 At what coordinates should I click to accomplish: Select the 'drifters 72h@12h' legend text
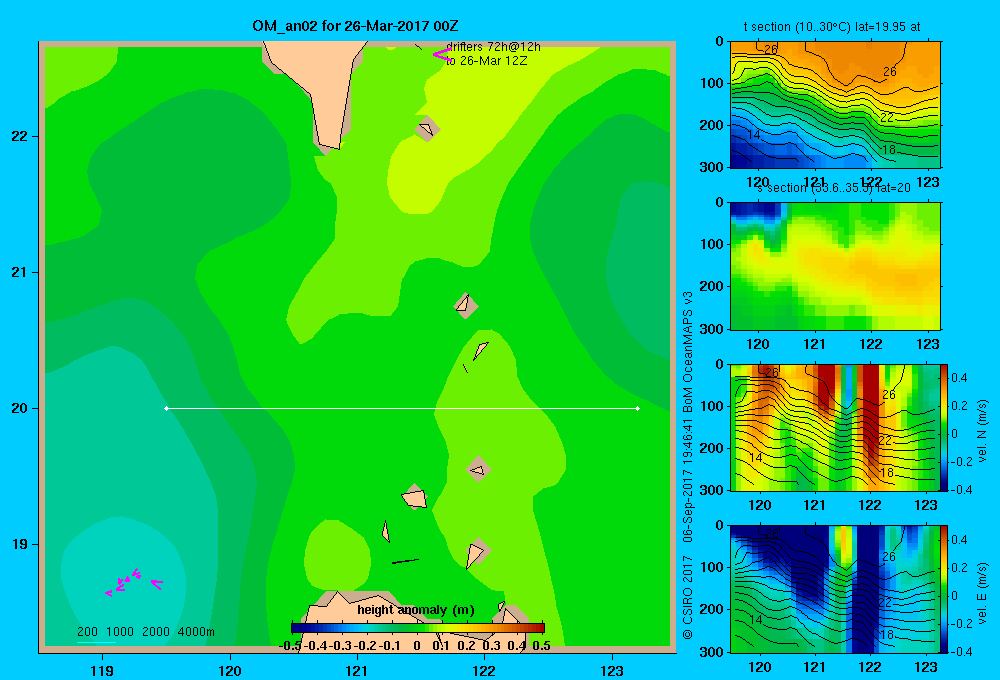pyautogui.click(x=493, y=47)
